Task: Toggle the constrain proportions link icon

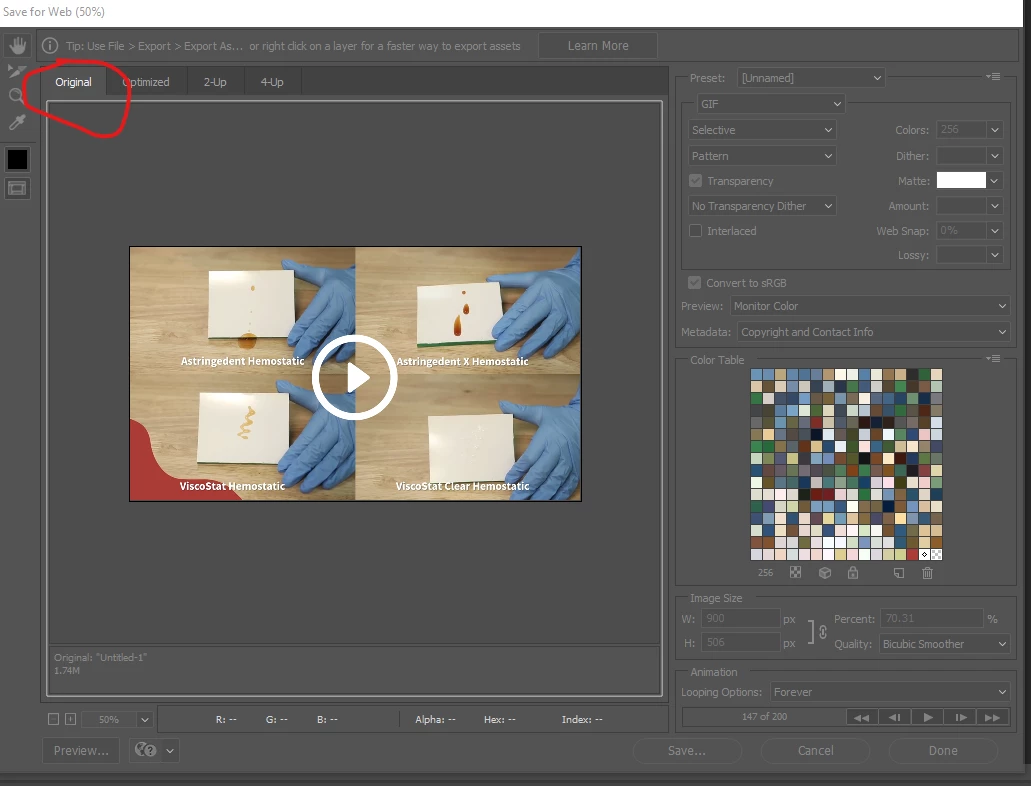Action: tap(823, 632)
